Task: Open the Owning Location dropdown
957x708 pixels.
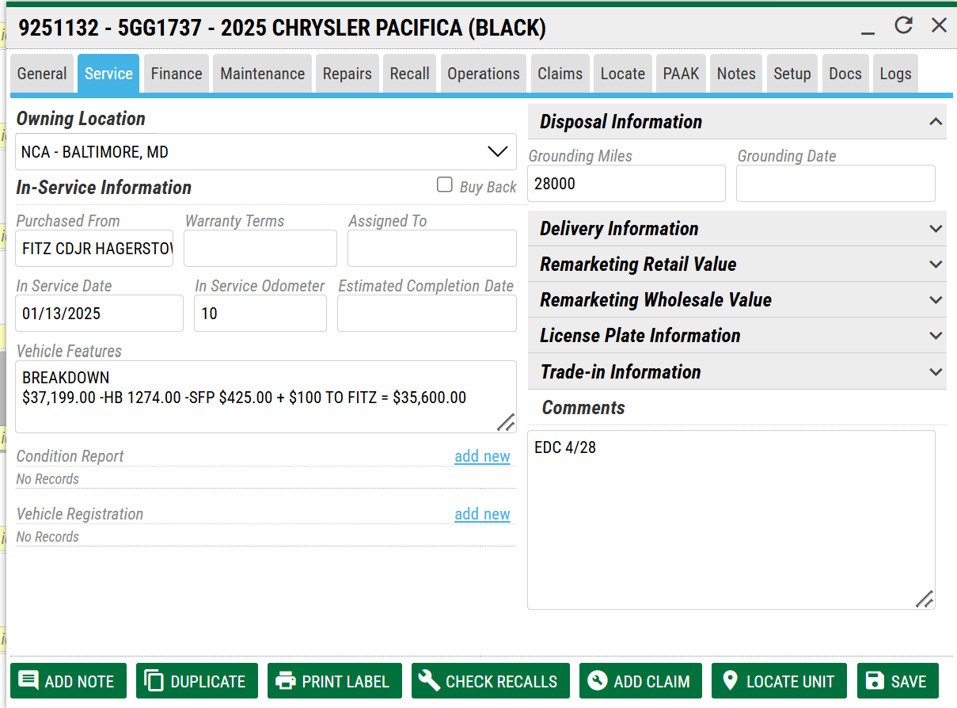Action: click(497, 152)
